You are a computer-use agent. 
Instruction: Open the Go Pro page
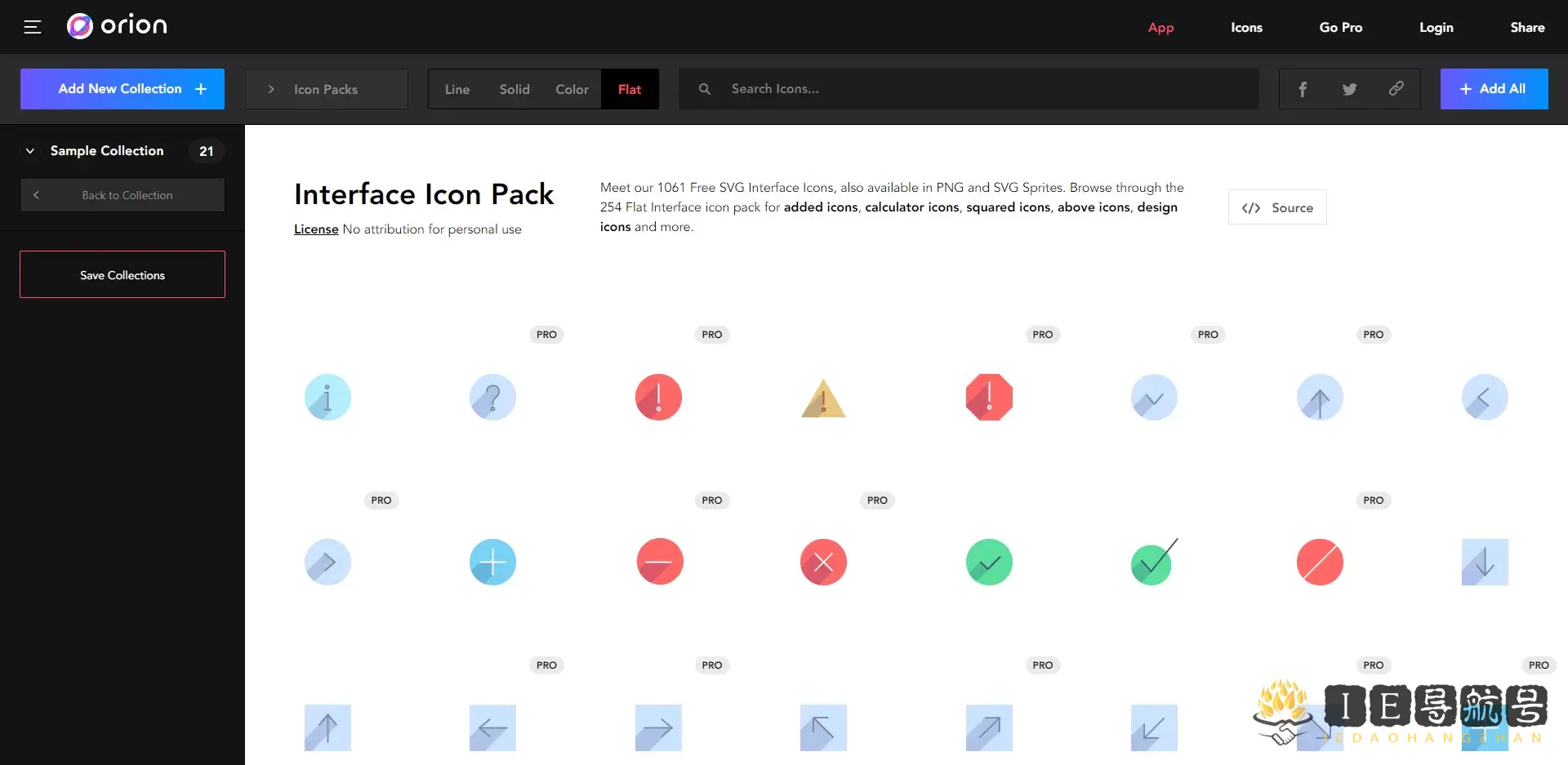point(1340,27)
